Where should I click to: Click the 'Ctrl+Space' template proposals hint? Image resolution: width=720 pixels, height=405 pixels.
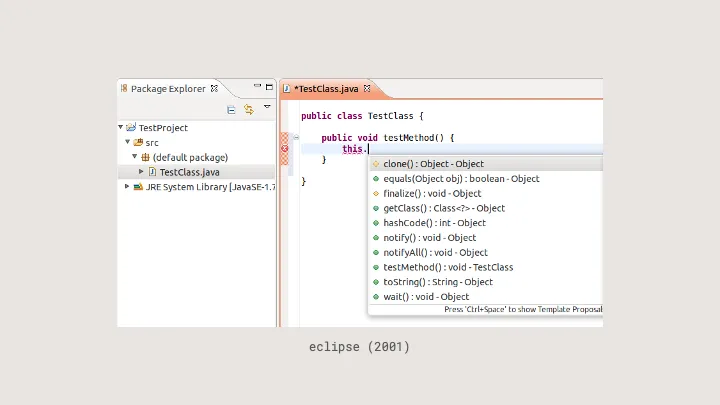coord(523,309)
